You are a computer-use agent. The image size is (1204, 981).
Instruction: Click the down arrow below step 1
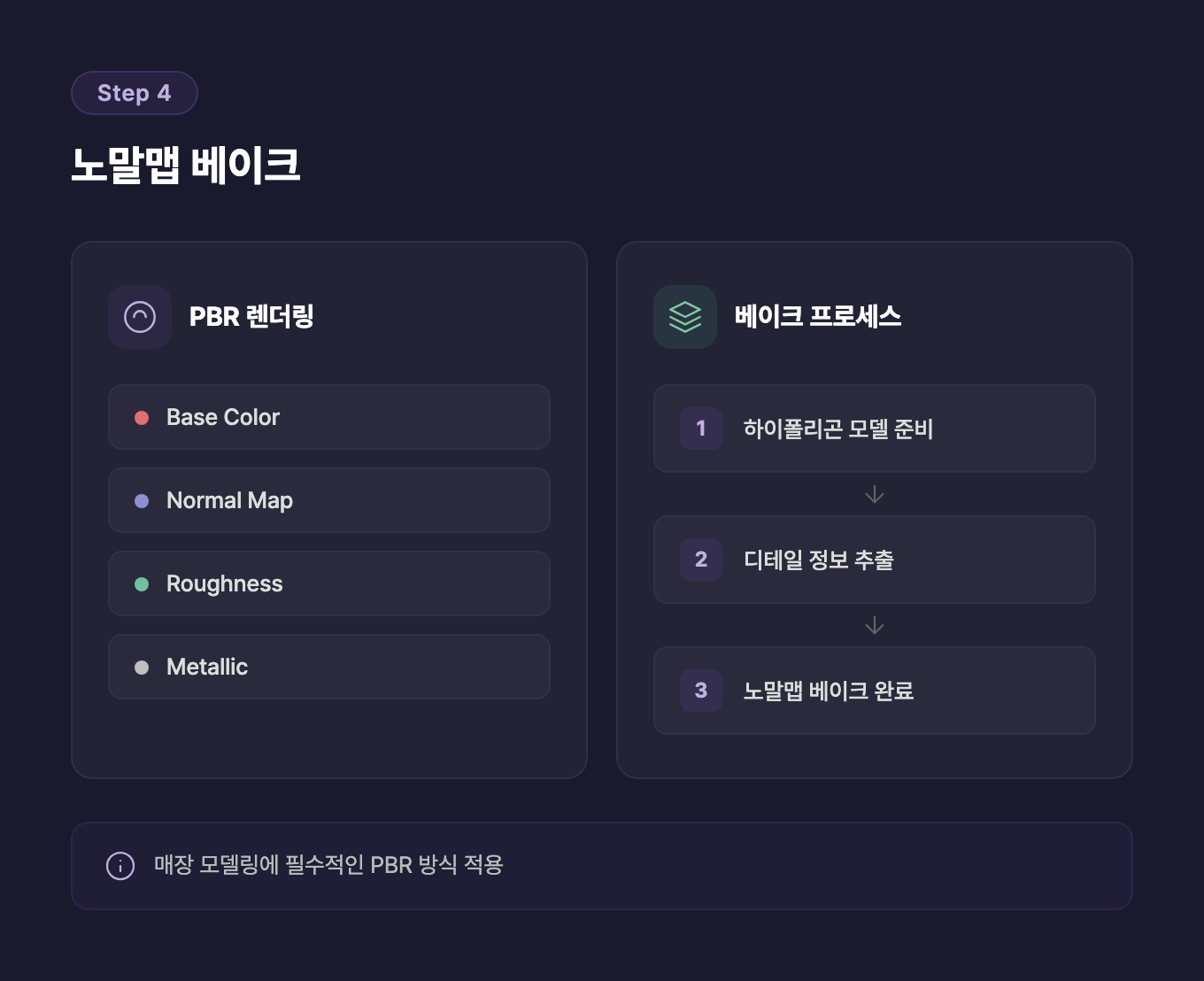[x=875, y=494]
